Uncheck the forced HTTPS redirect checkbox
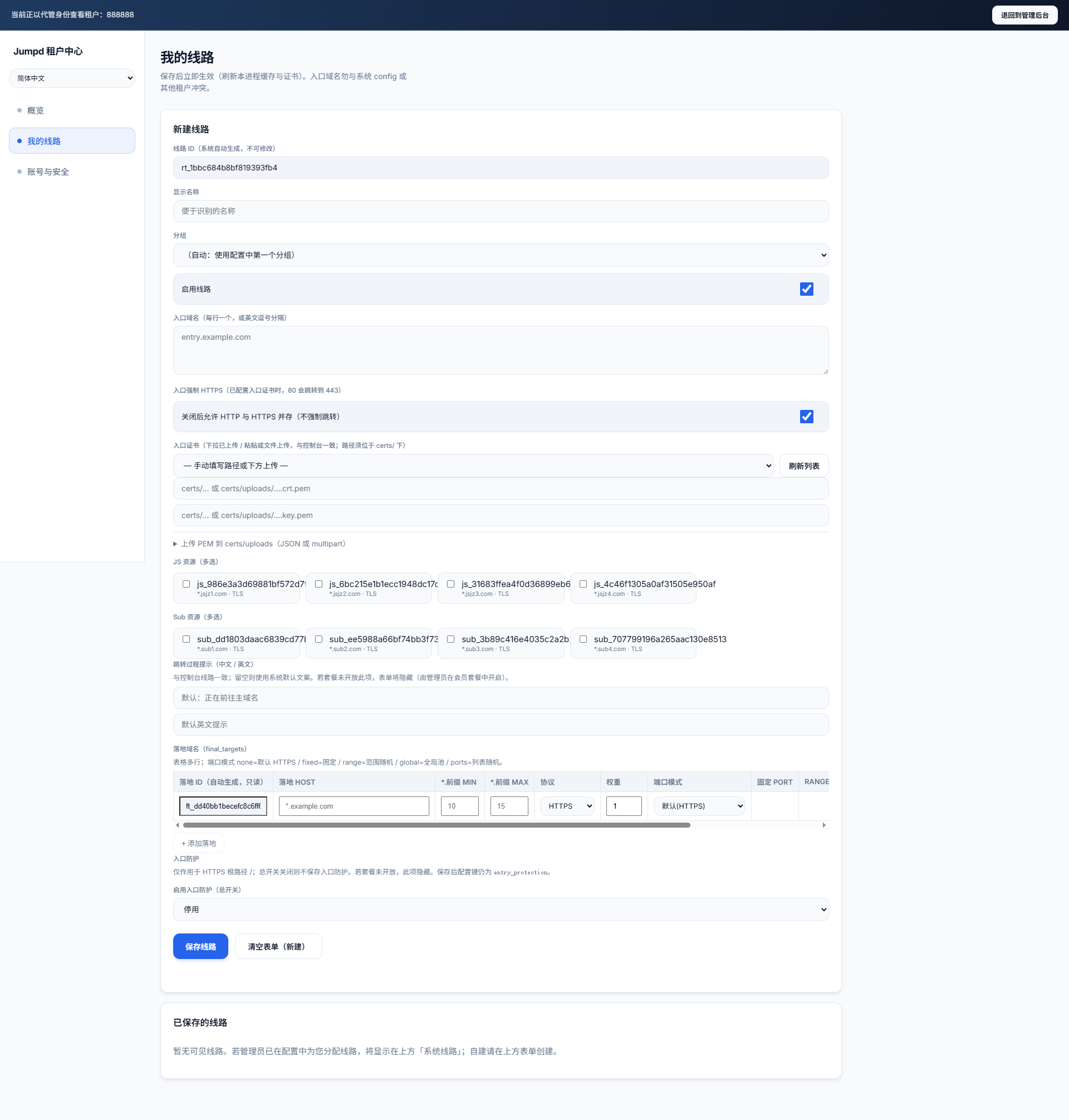1069x1120 pixels. [806, 417]
